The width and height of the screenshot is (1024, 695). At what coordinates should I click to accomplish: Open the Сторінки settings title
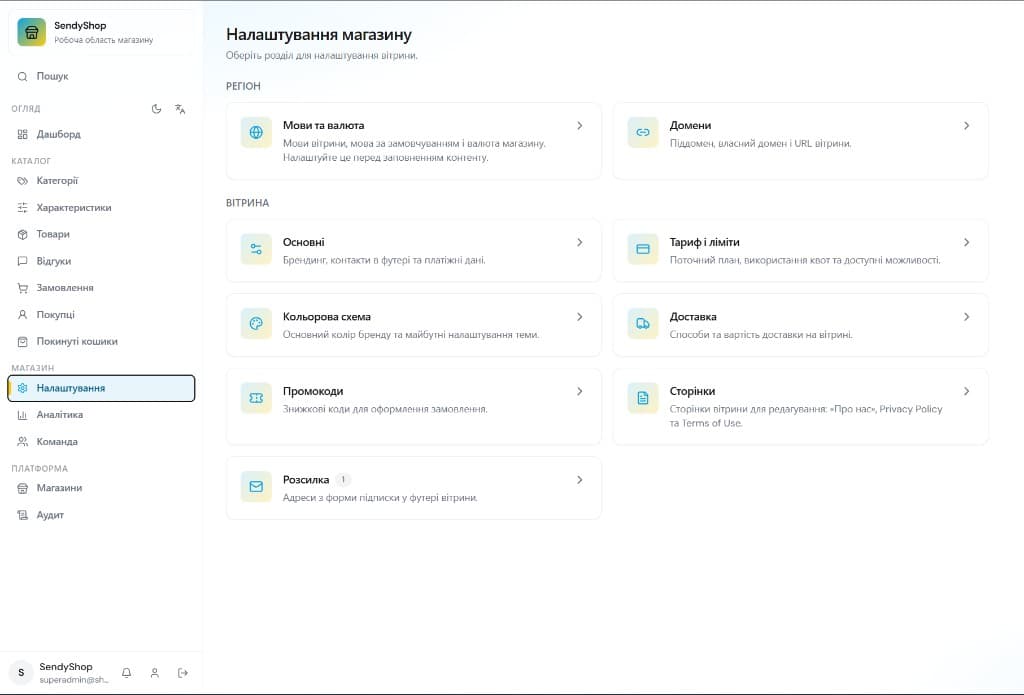692,391
